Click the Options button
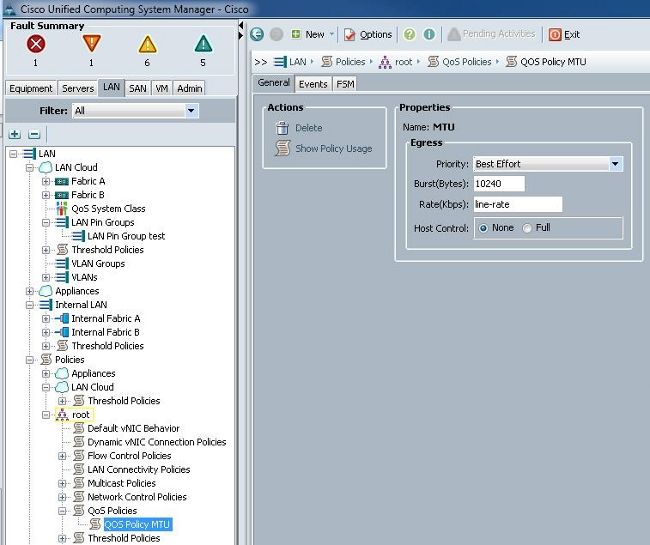 [x=368, y=34]
